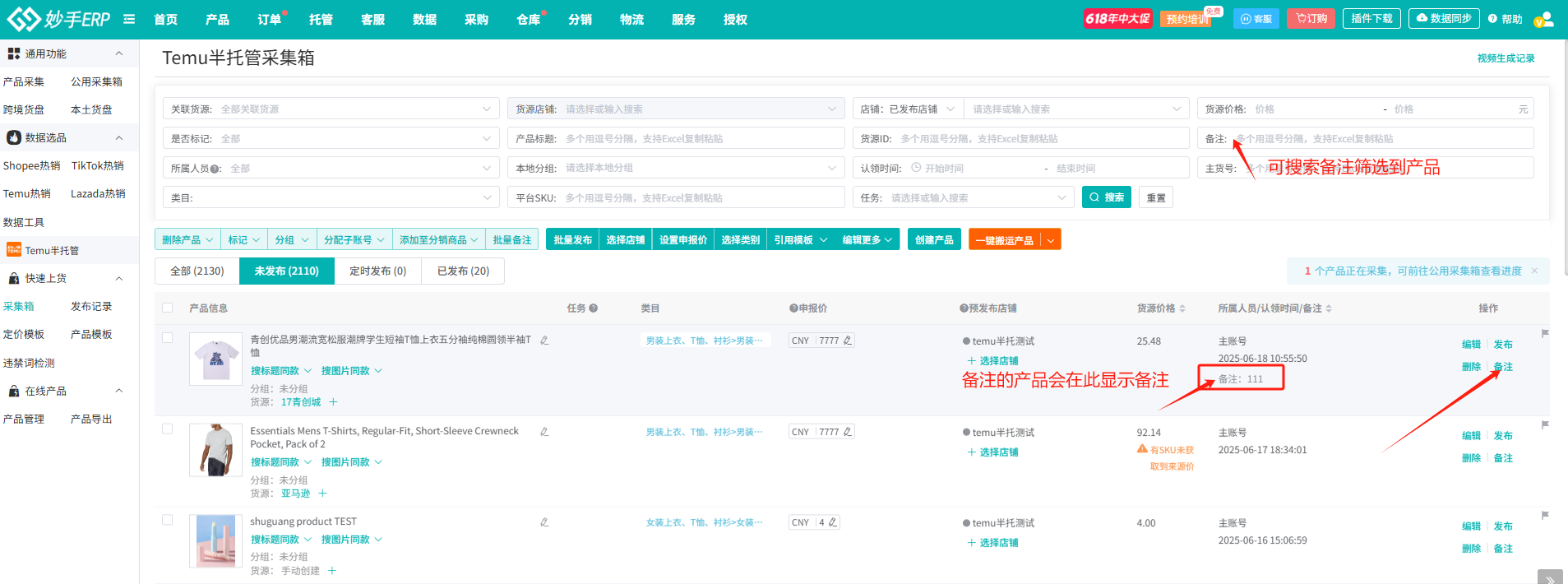
Task: Open the white T-shirt product thumbnail
Action: (x=215, y=359)
